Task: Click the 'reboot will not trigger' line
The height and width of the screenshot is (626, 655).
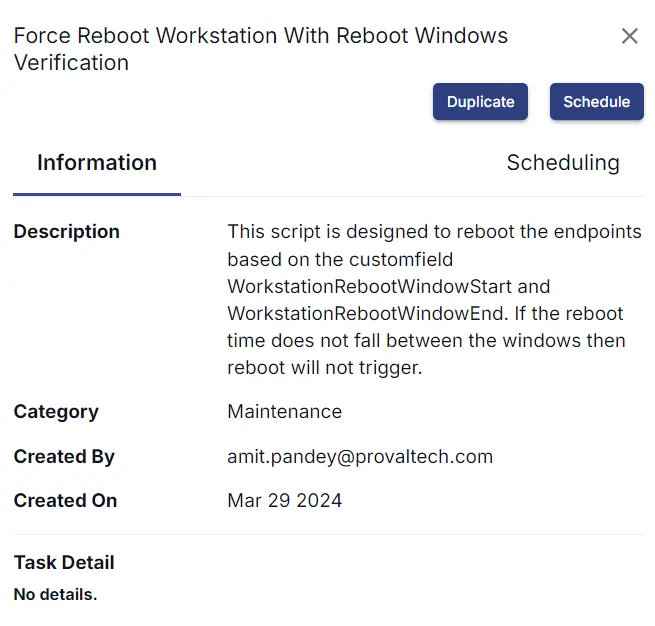Action: click(325, 368)
